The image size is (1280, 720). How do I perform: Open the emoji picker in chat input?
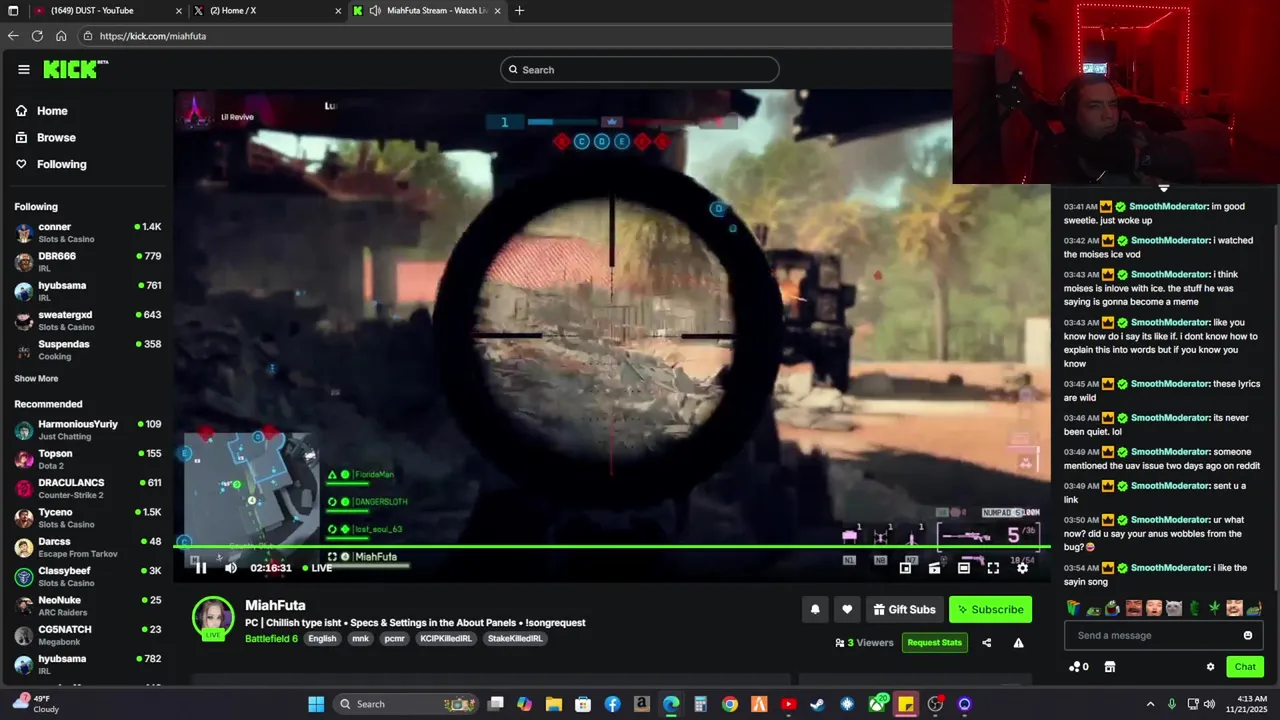pyautogui.click(x=1248, y=635)
